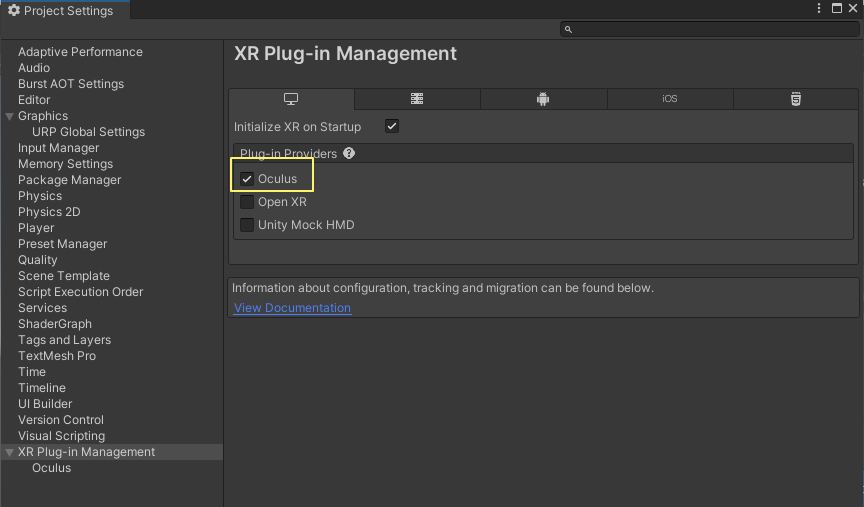
Task: Select the Standalone desktop platform tab
Action: [291, 99]
